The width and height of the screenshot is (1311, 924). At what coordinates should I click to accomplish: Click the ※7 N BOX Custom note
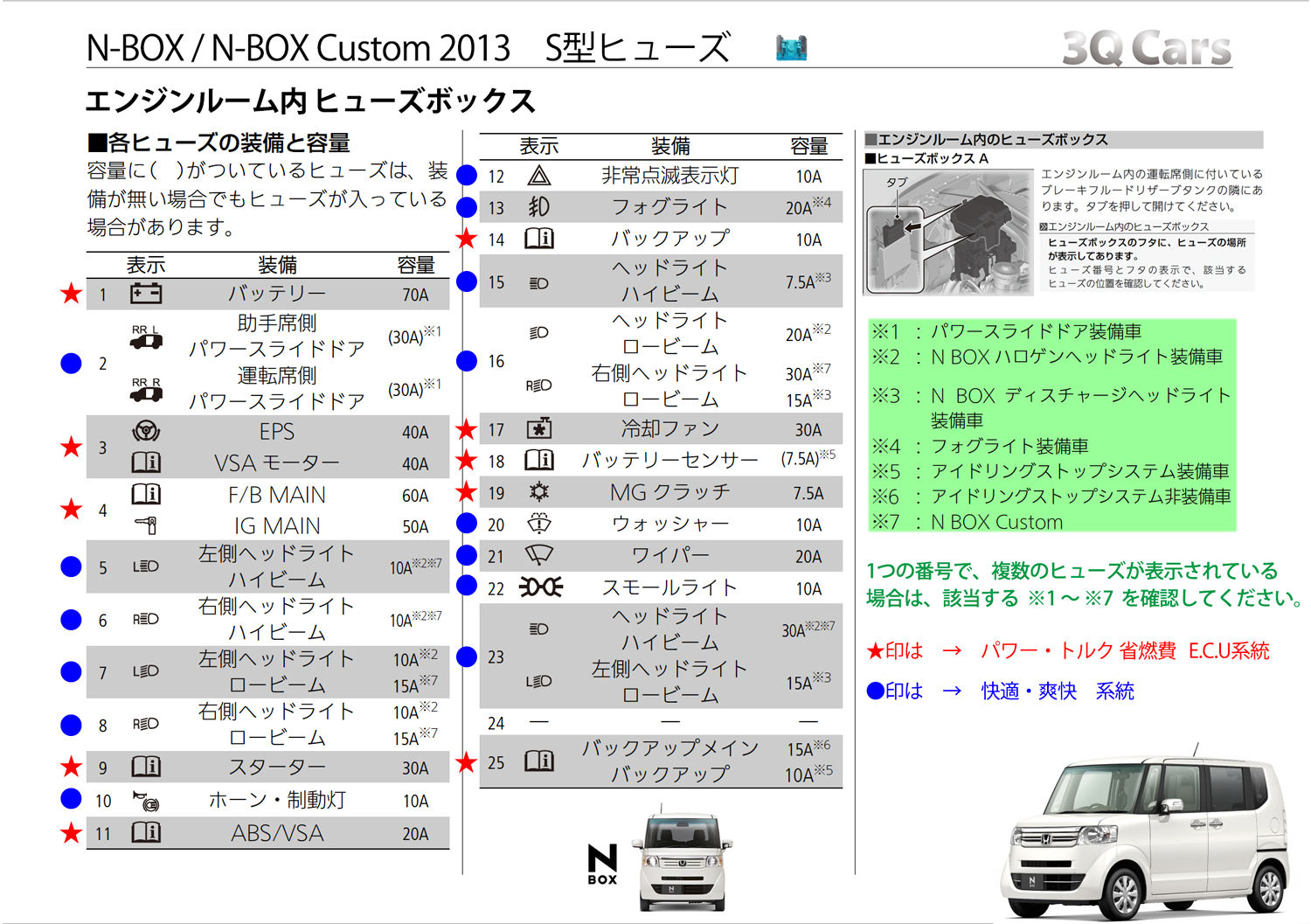[x=967, y=522]
